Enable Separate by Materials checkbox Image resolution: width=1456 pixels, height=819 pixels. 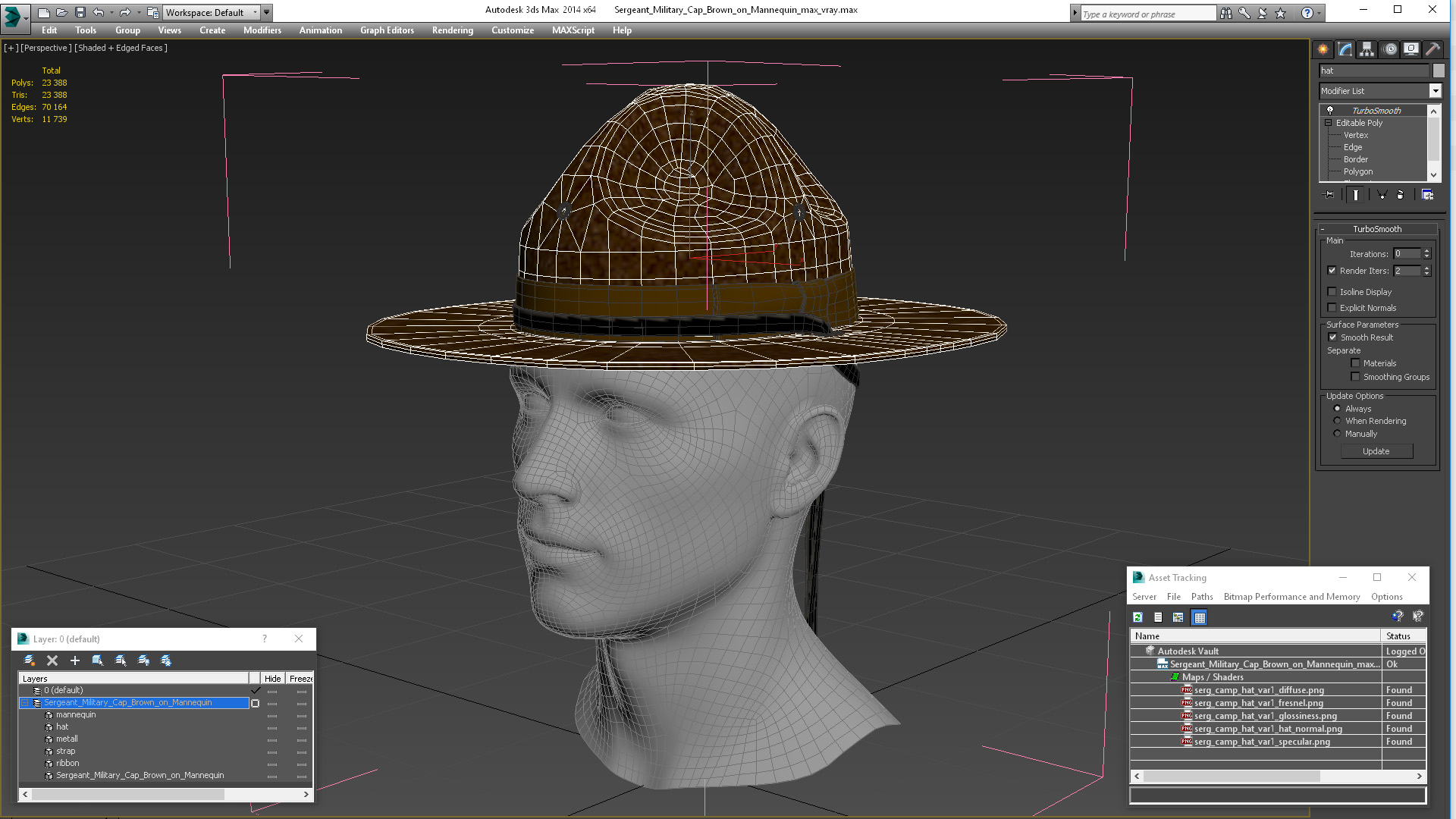pyautogui.click(x=1356, y=363)
